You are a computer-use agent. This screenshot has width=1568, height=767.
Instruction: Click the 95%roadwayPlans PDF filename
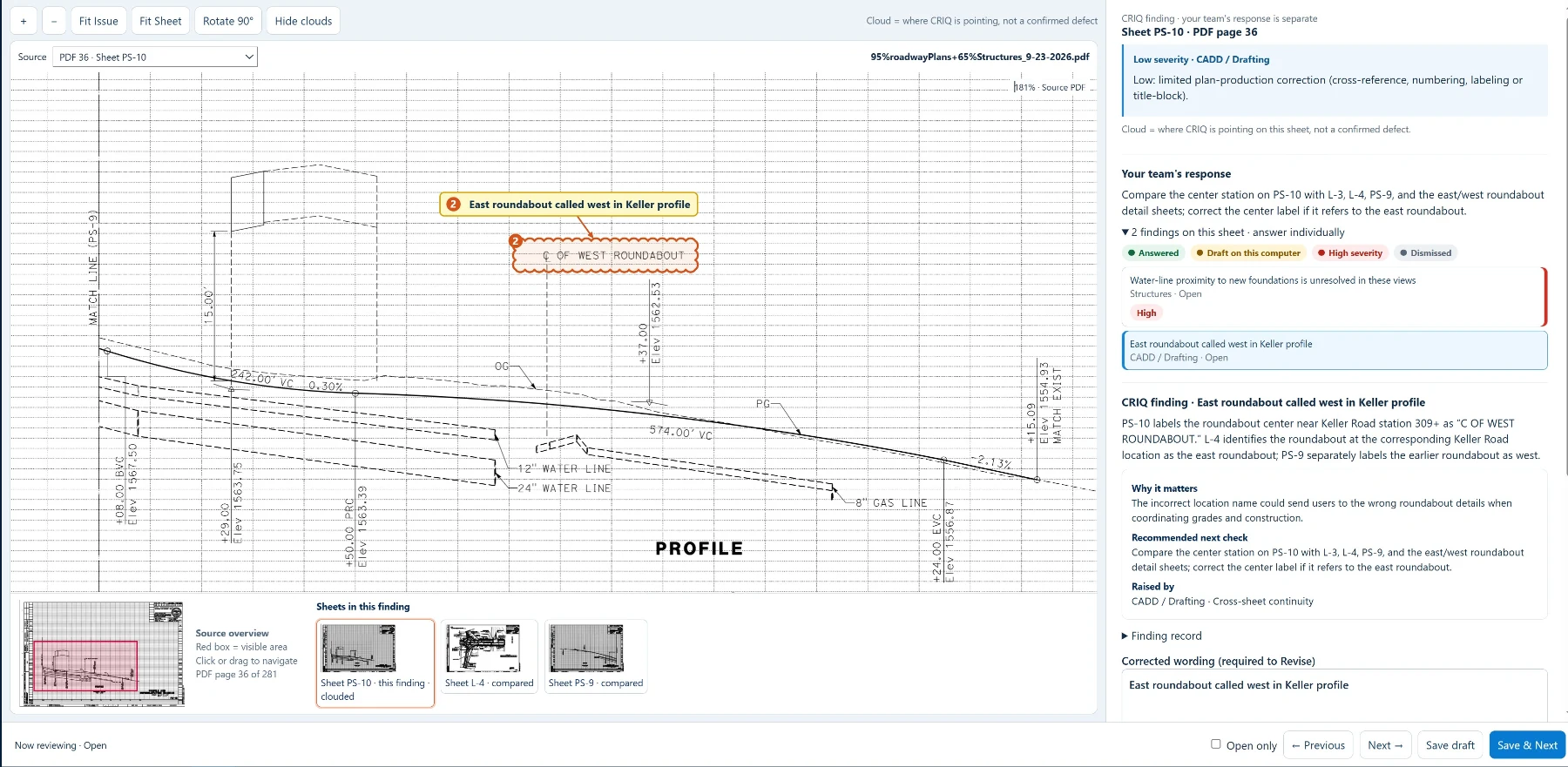pyautogui.click(x=980, y=57)
